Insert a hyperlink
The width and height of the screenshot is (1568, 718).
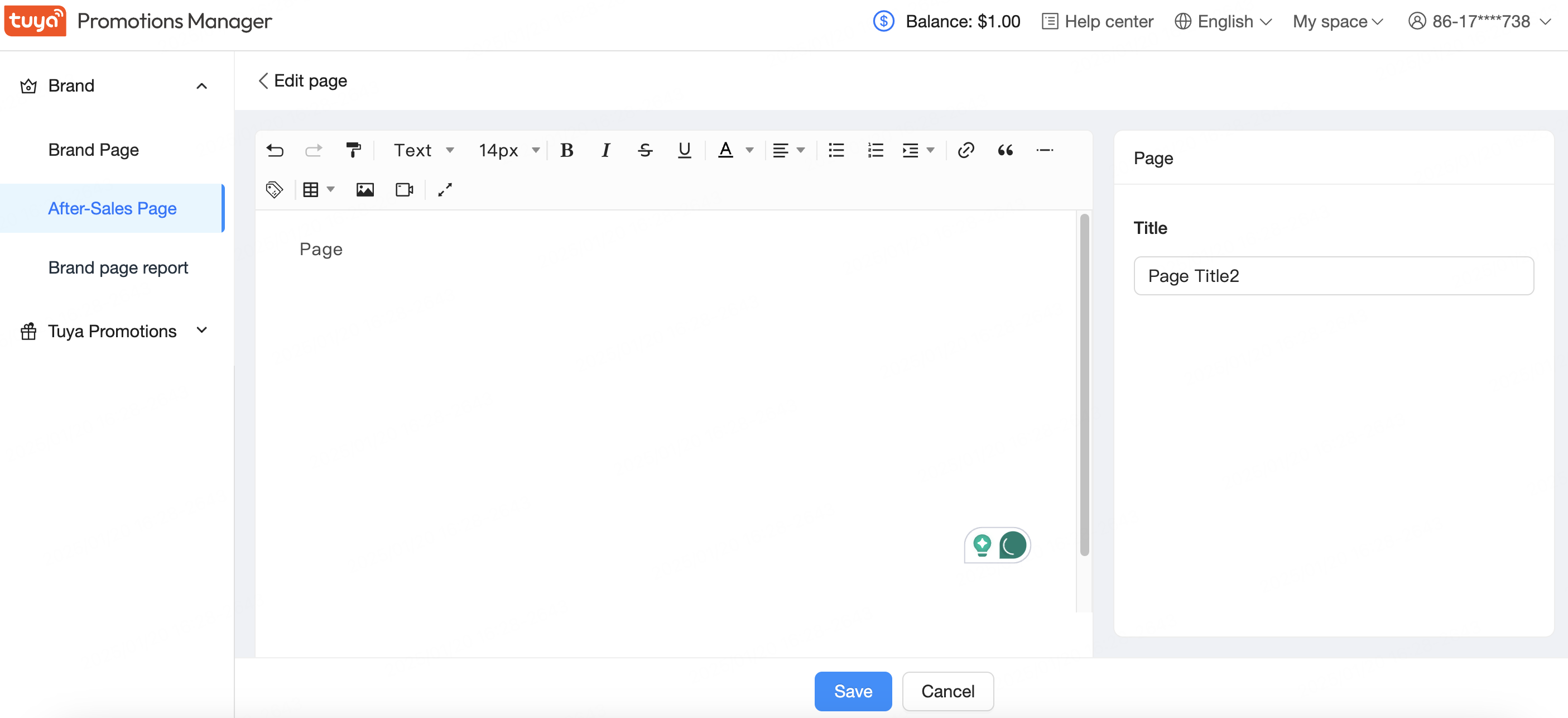click(x=966, y=150)
